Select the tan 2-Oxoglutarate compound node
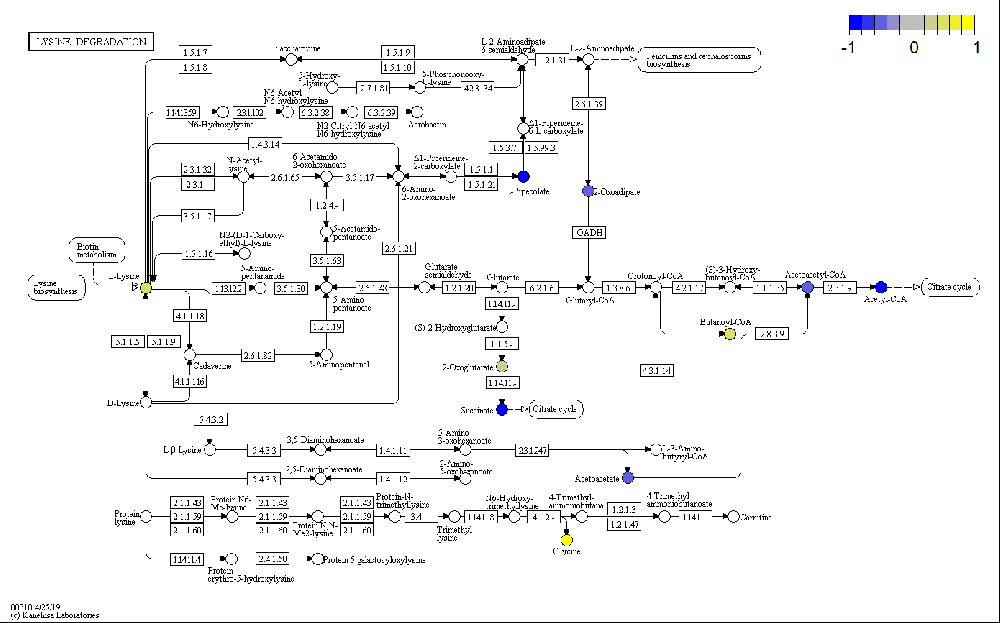The width and height of the screenshot is (1000, 623). tap(502, 367)
